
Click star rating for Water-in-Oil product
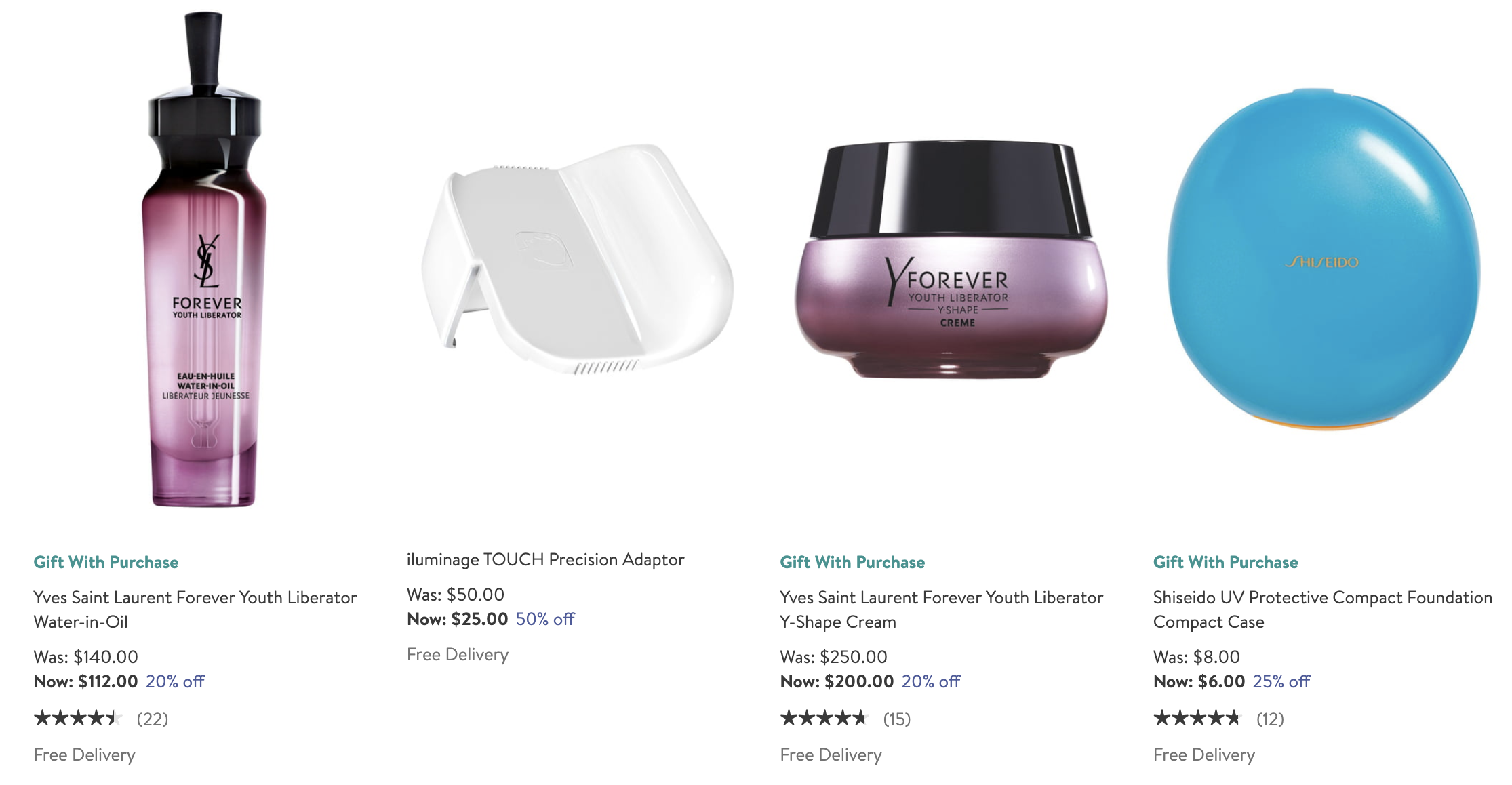(x=78, y=718)
